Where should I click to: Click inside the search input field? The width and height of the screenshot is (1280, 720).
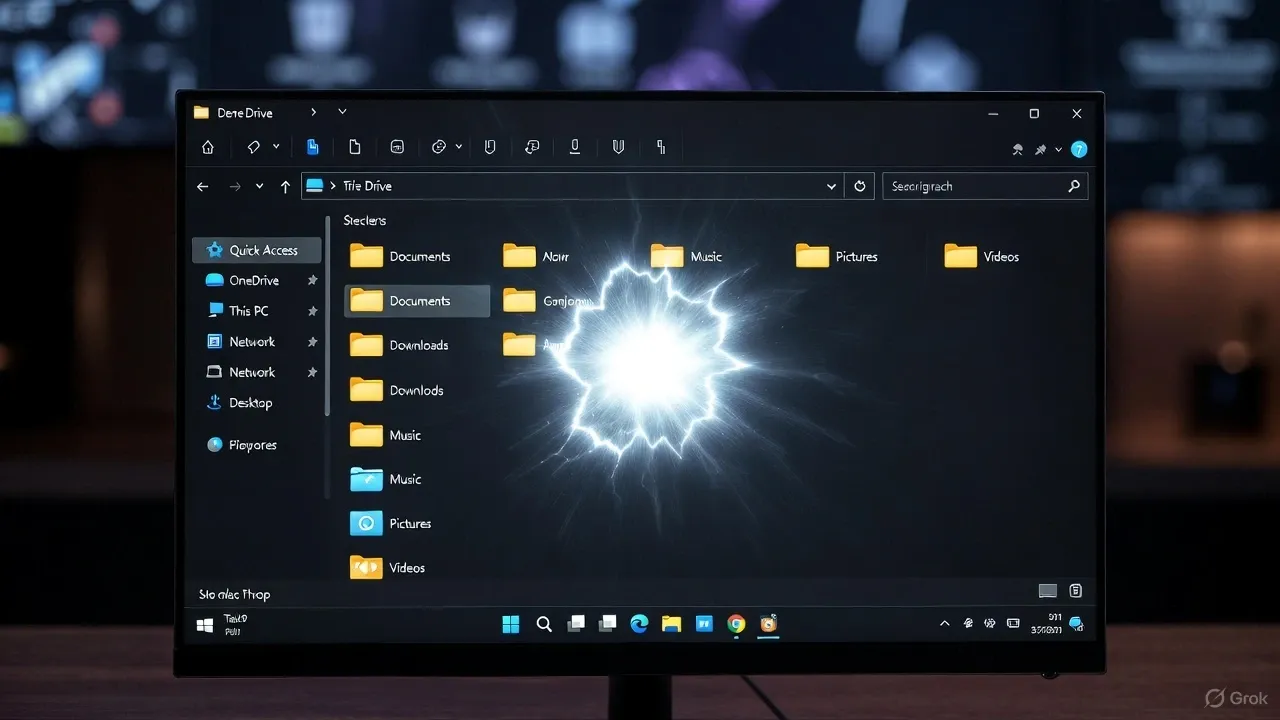970,186
